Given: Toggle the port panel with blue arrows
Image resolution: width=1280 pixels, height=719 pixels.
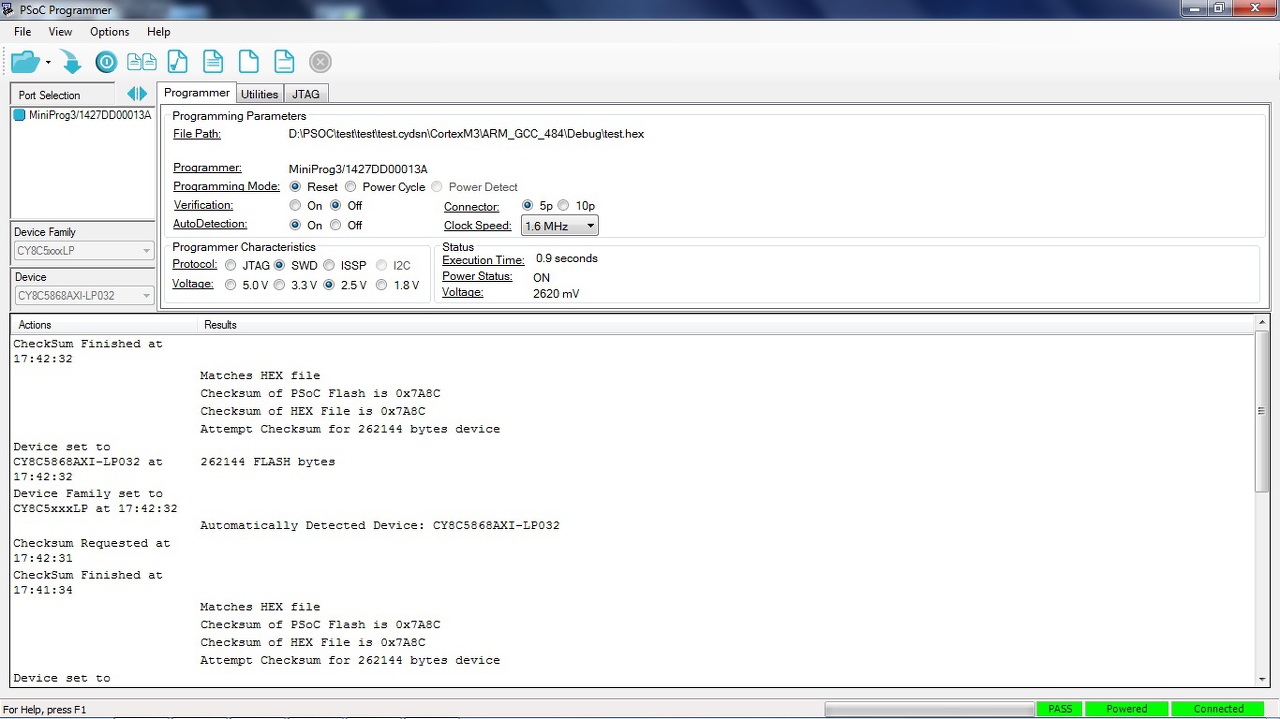Looking at the screenshot, I should tap(137, 94).
